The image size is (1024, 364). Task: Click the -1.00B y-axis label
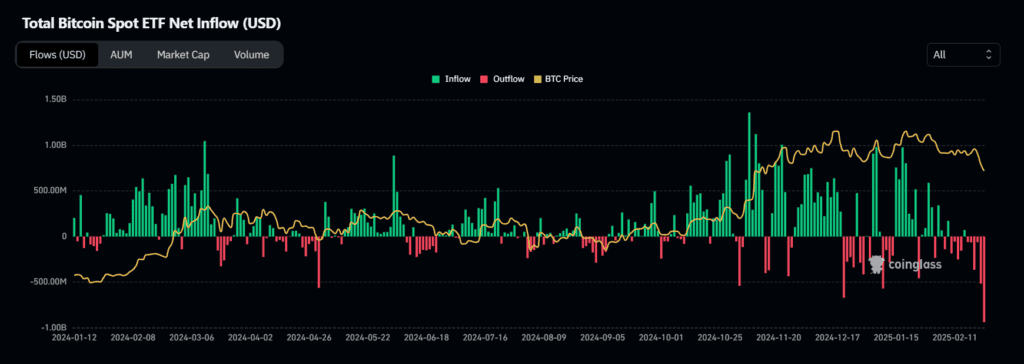click(x=53, y=328)
